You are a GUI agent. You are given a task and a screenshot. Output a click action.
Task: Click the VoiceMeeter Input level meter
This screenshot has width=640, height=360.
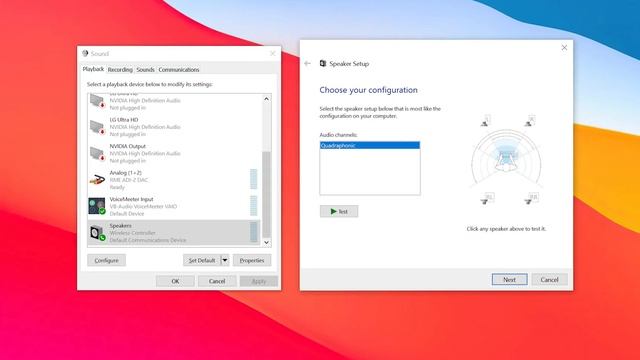[253, 206]
